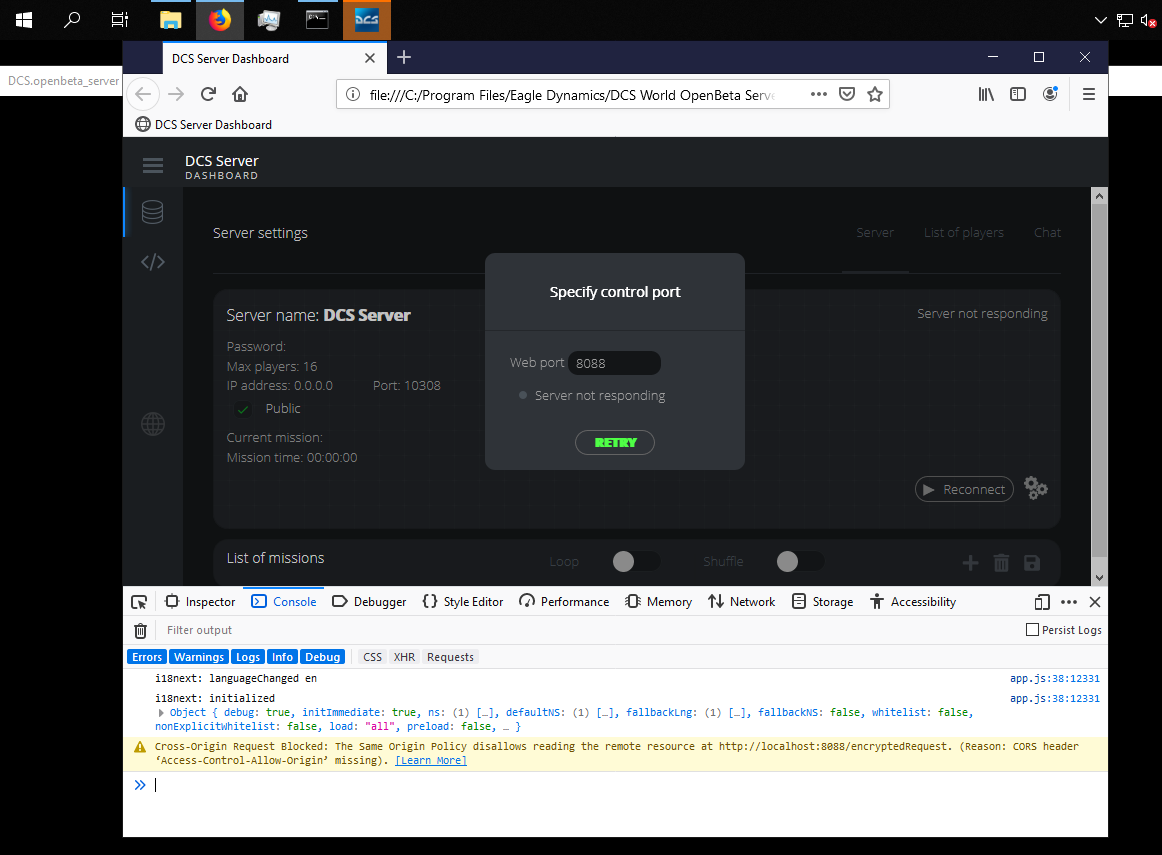Toggle the CSS console filter
The height and width of the screenshot is (855, 1162).
point(373,657)
